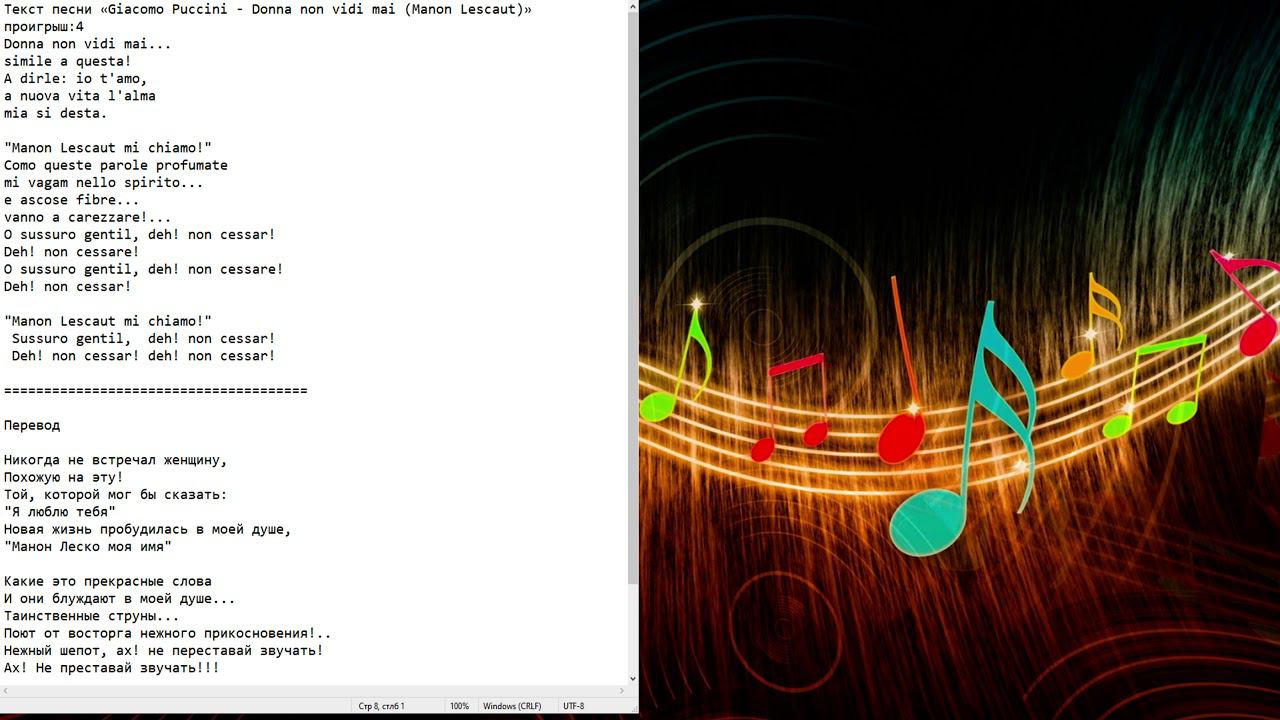
Task: Click the "Стр 8, стлб 1" status bar entry
Action: (382, 706)
